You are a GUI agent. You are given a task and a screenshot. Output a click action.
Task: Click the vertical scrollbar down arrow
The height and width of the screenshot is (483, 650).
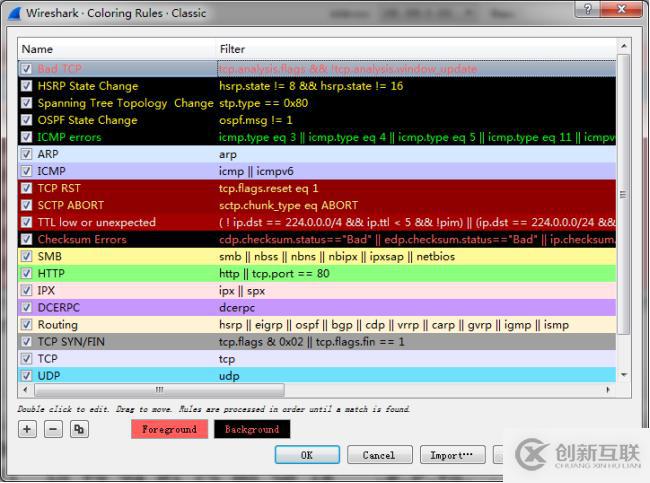pyautogui.click(x=624, y=375)
